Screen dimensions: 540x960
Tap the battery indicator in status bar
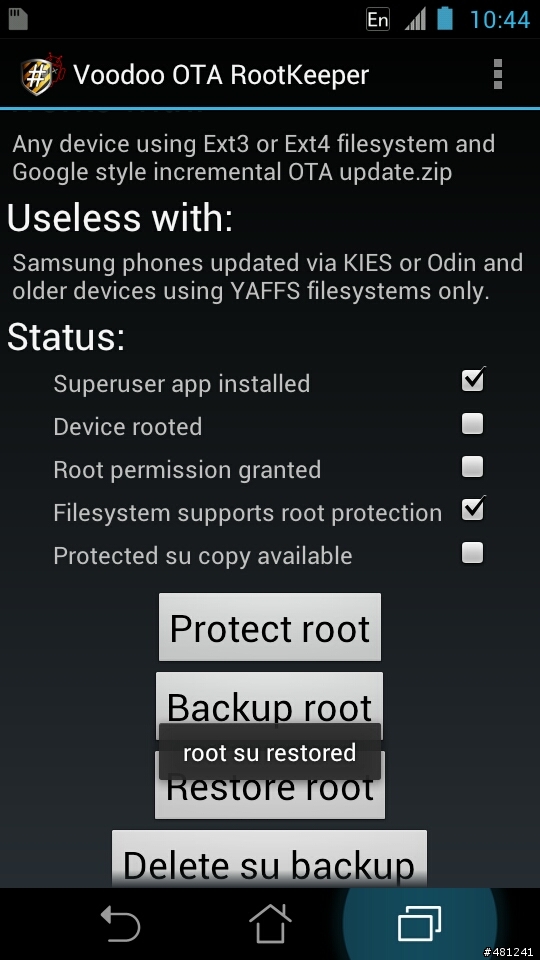444,18
